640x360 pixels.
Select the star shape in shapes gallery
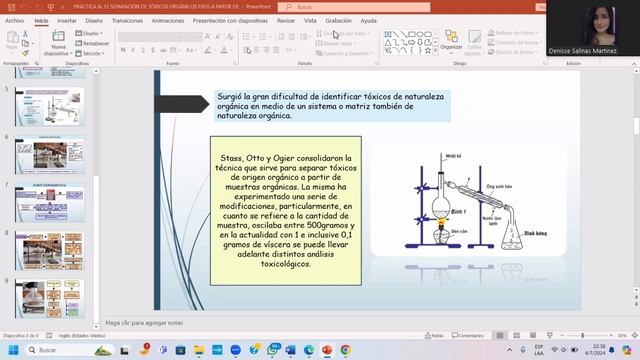[x=427, y=51]
